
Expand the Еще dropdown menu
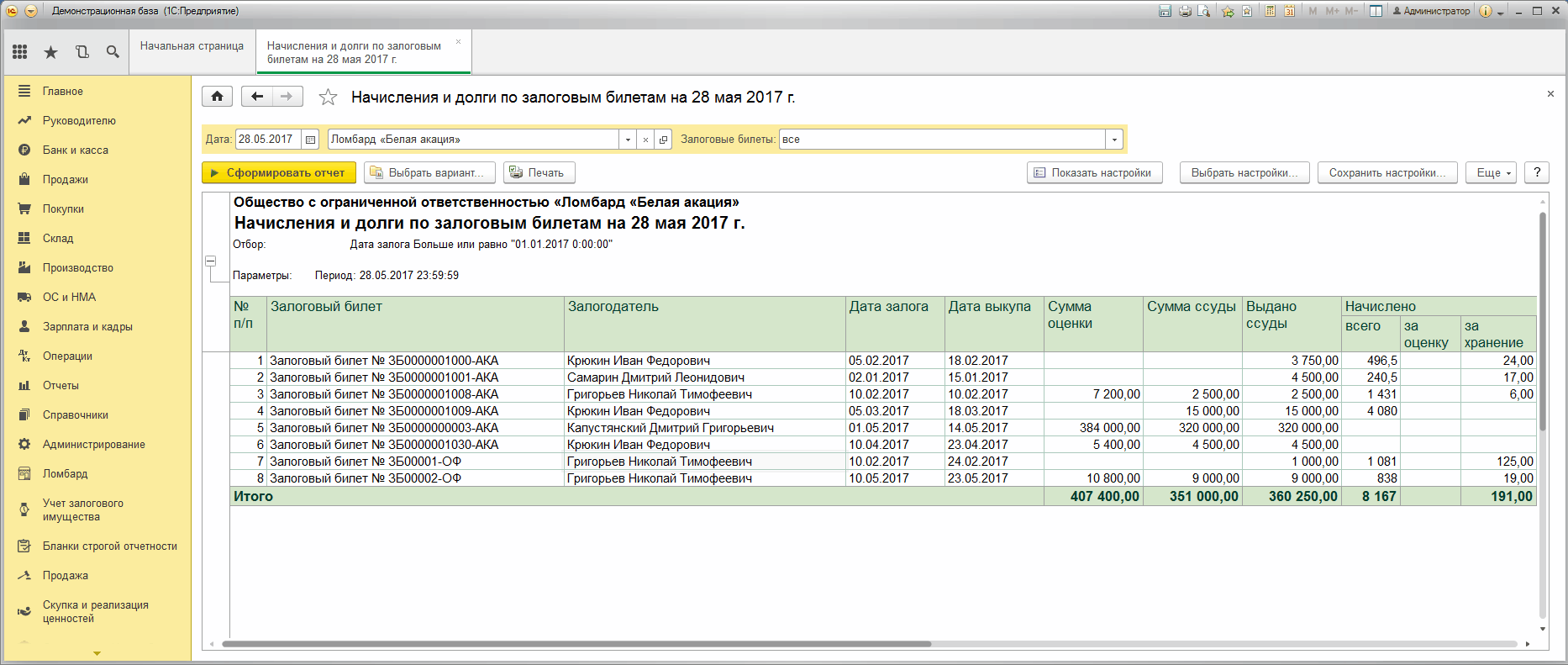1492,172
